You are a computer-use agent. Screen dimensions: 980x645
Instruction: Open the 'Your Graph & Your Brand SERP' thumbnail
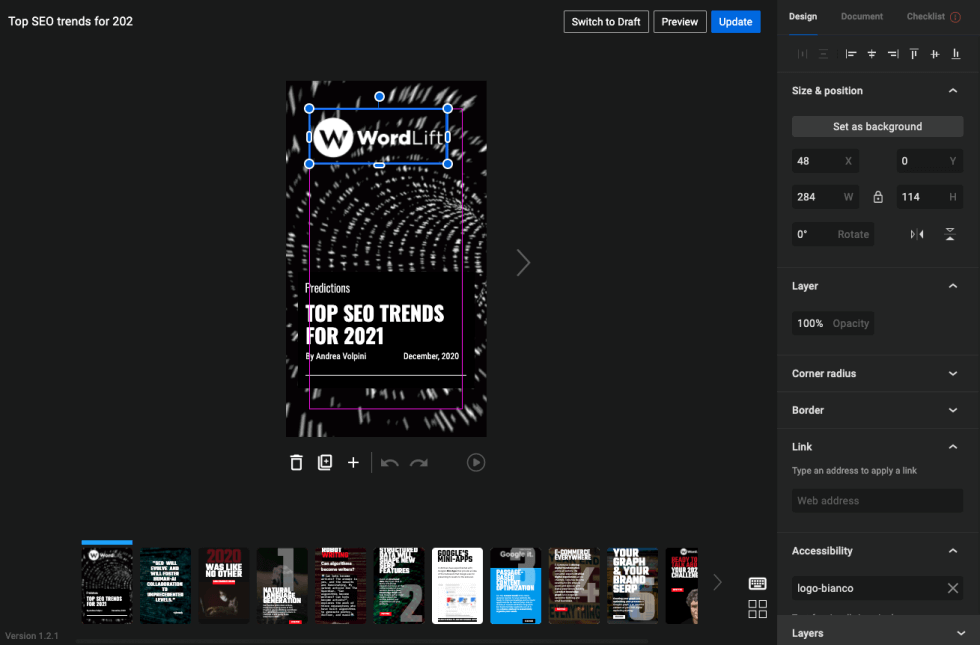click(x=632, y=586)
